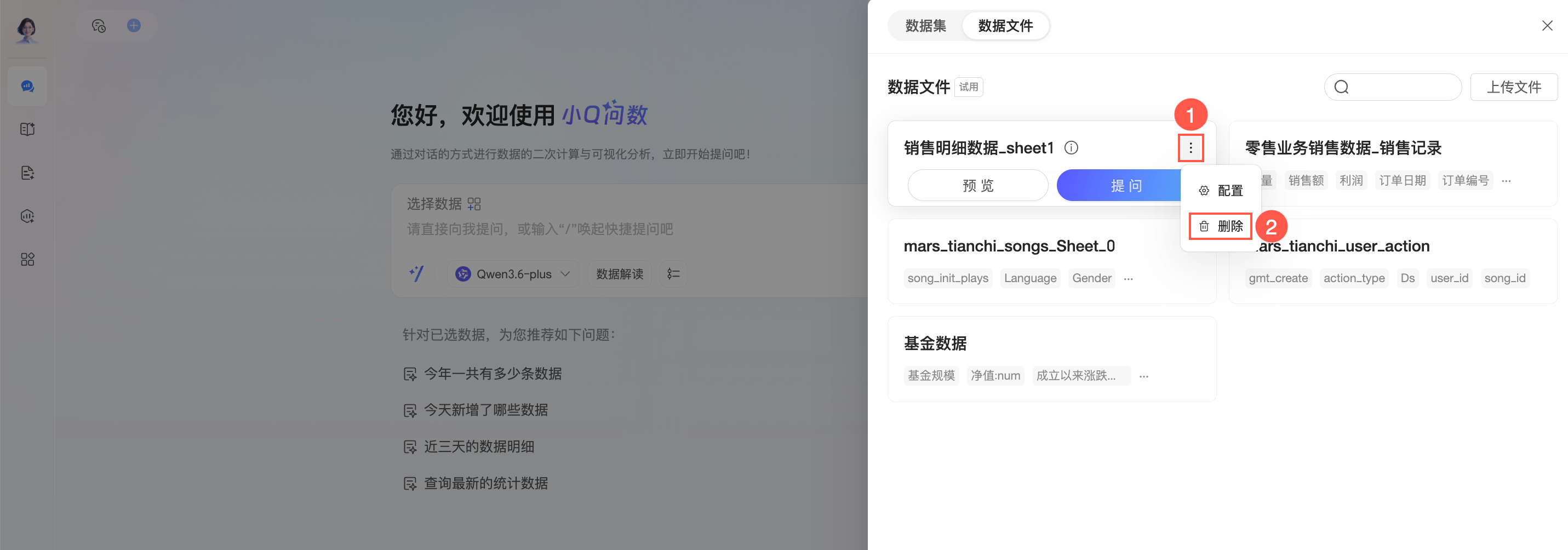
Task: Show more fields on 零售业务销售数据 card
Action: [1506, 181]
